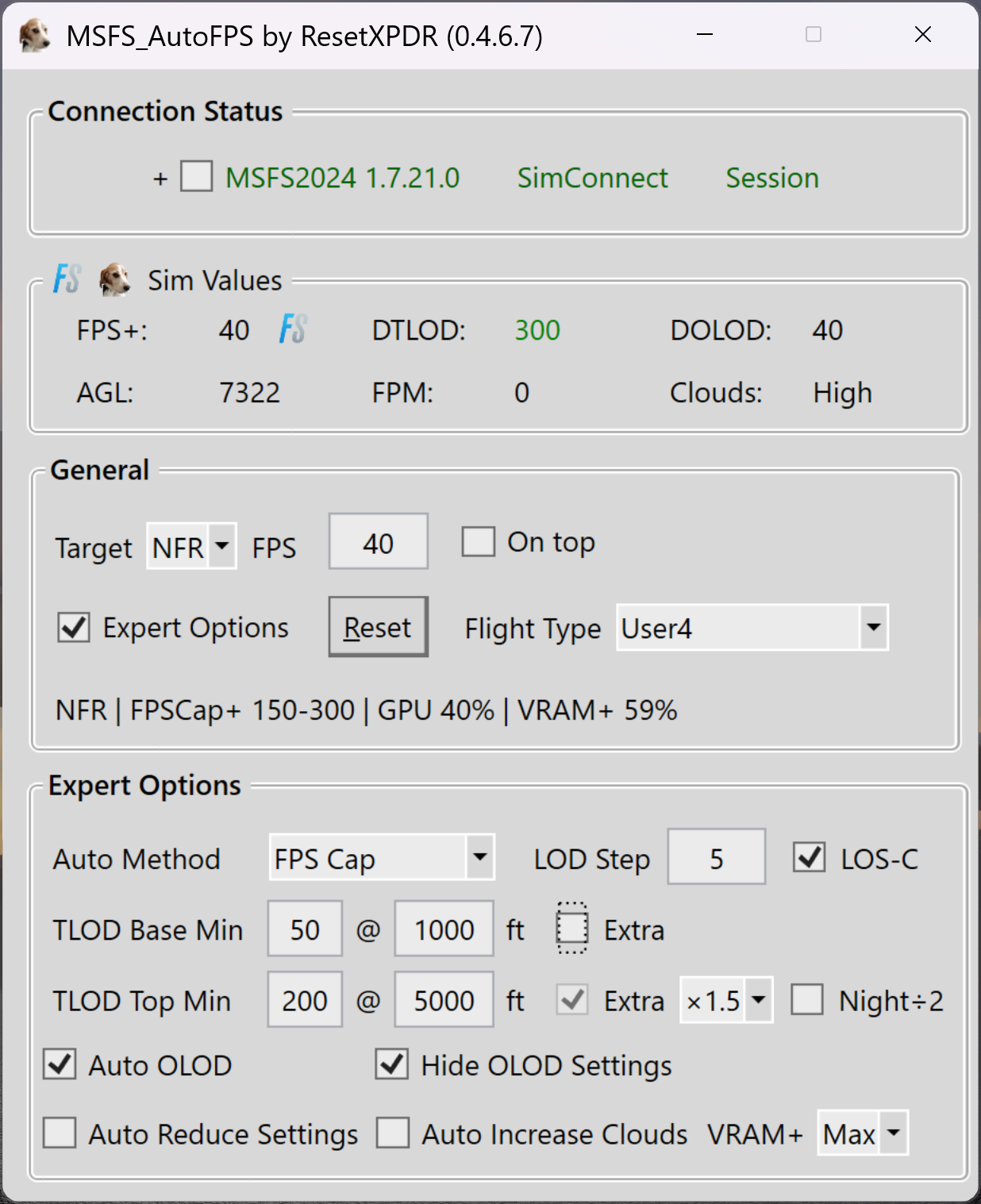
Task: Click the LOD Step input field
Action: 717,856
